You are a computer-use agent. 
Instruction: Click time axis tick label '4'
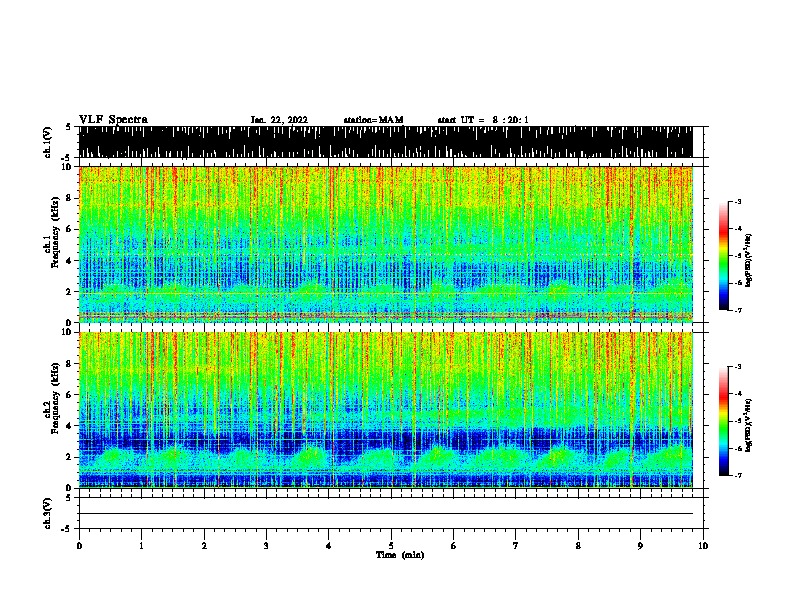(329, 545)
